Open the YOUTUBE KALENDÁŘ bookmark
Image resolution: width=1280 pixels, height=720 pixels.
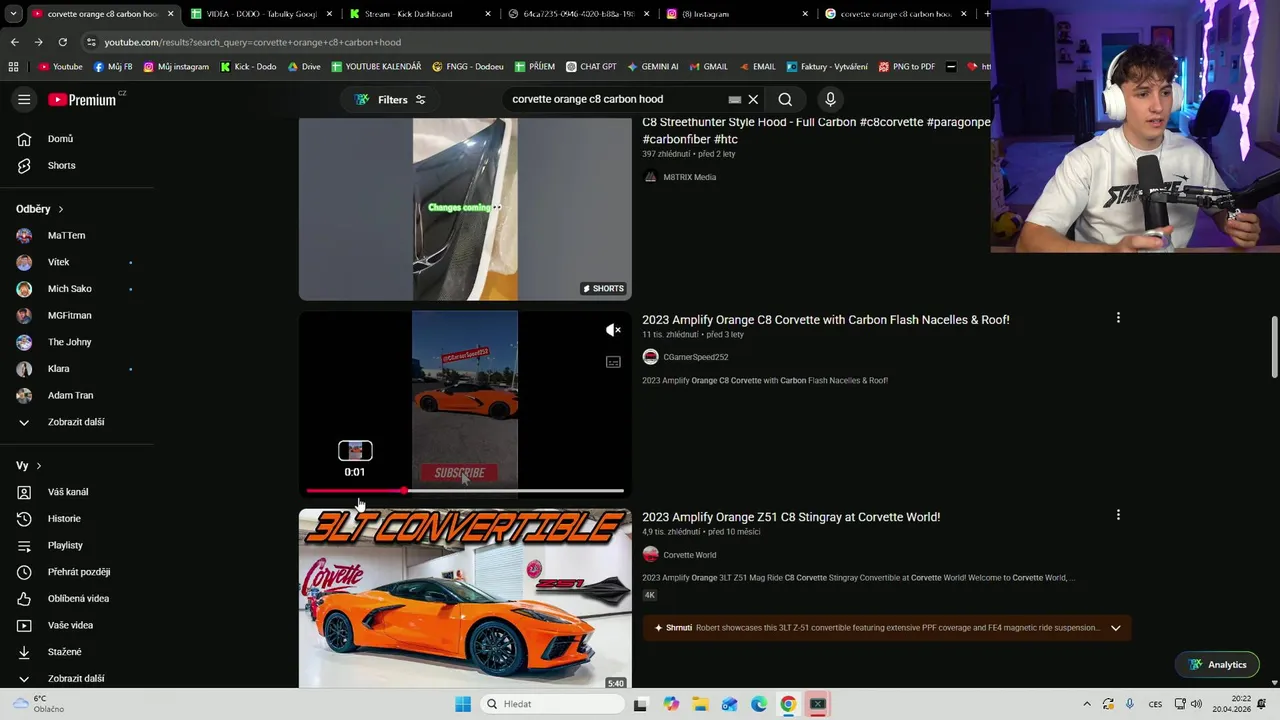point(376,67)
